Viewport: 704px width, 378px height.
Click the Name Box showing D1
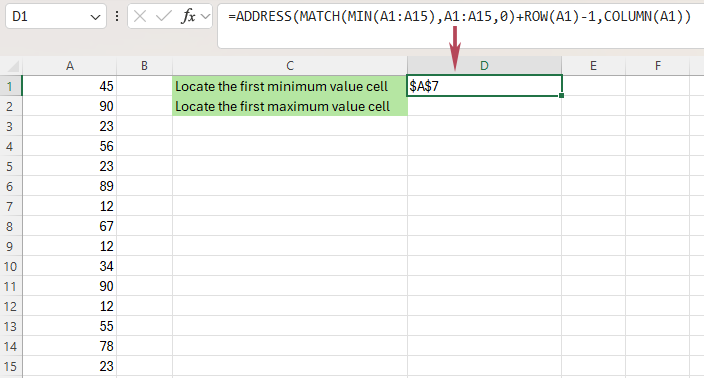56,17
